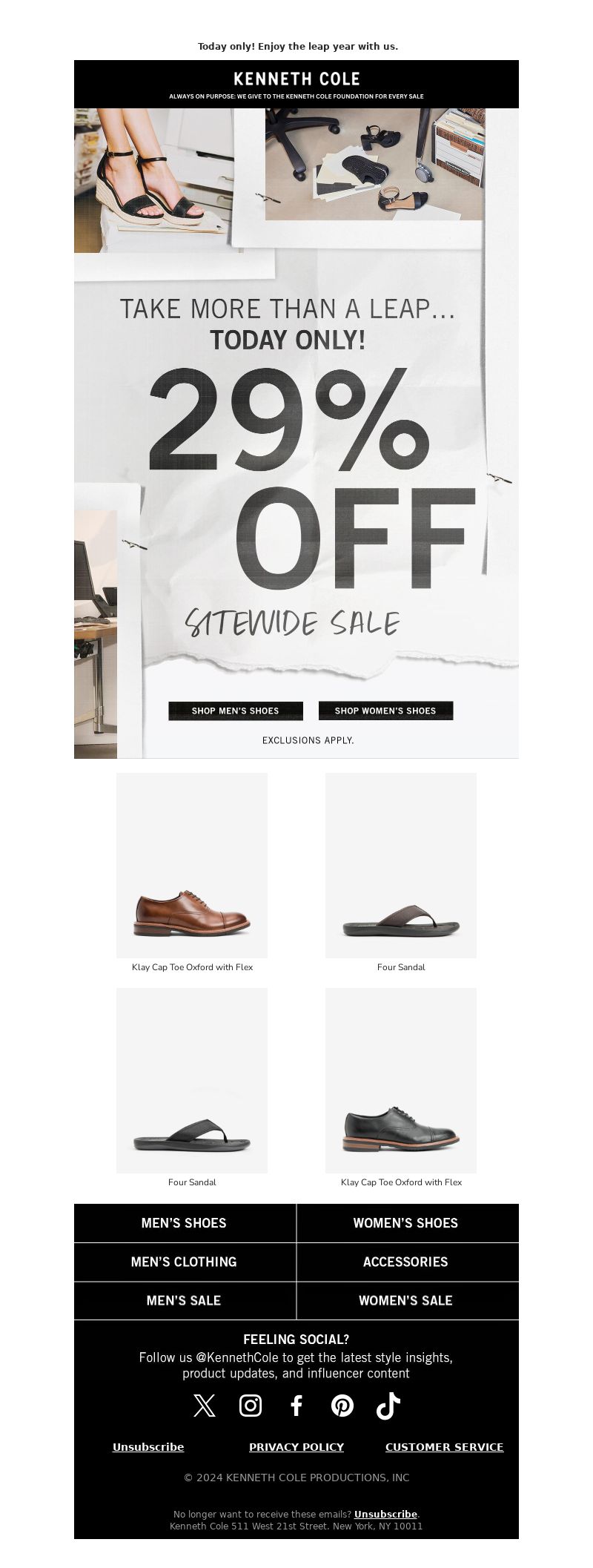Open the black Four Sandal product image
The height and width of the screenshot is (1568, 593).
pyautogui.click(x=192, y=1080)
